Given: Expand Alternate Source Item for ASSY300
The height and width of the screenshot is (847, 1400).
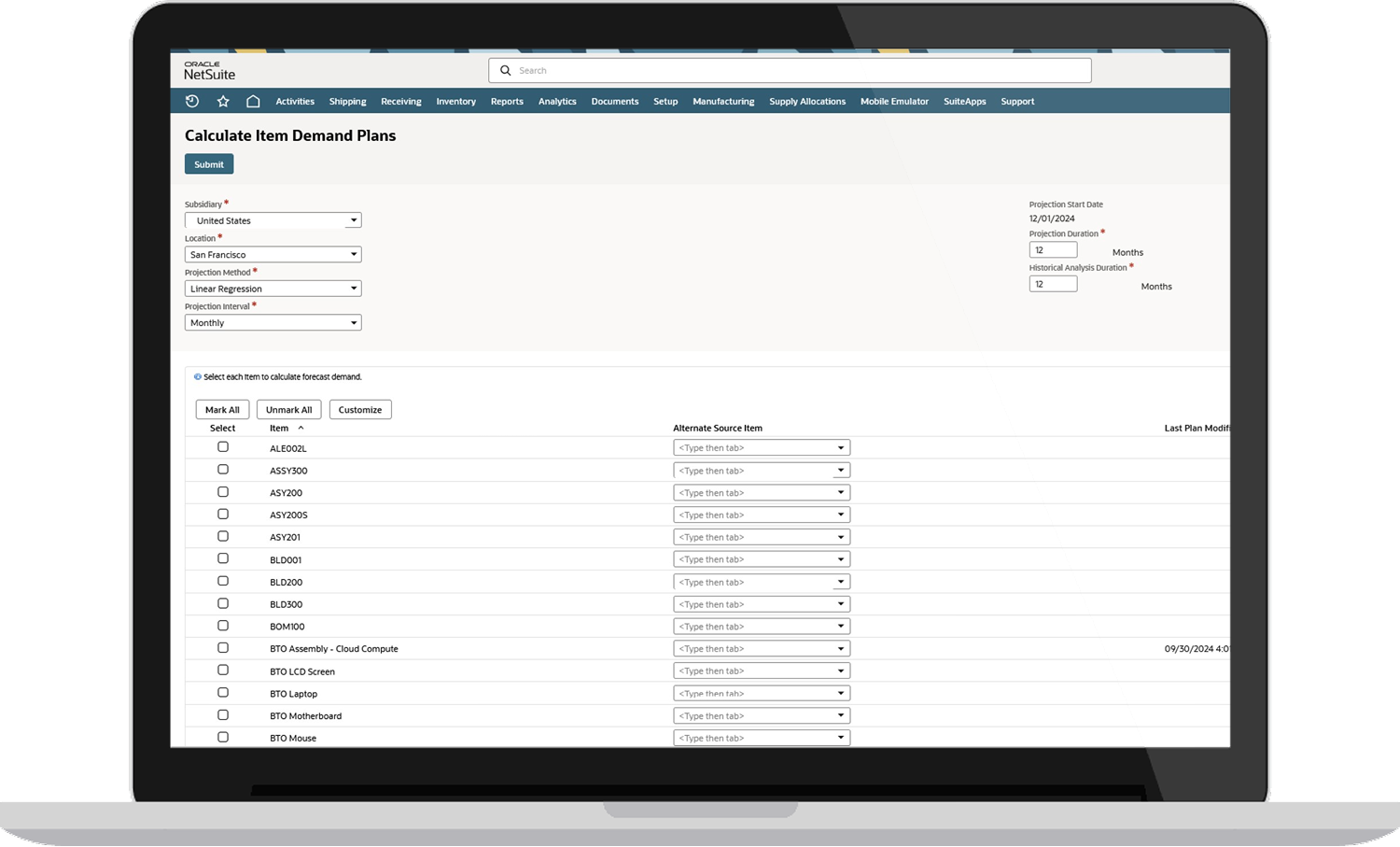Looking at the screenshot, I should click(x=840, y=471).
